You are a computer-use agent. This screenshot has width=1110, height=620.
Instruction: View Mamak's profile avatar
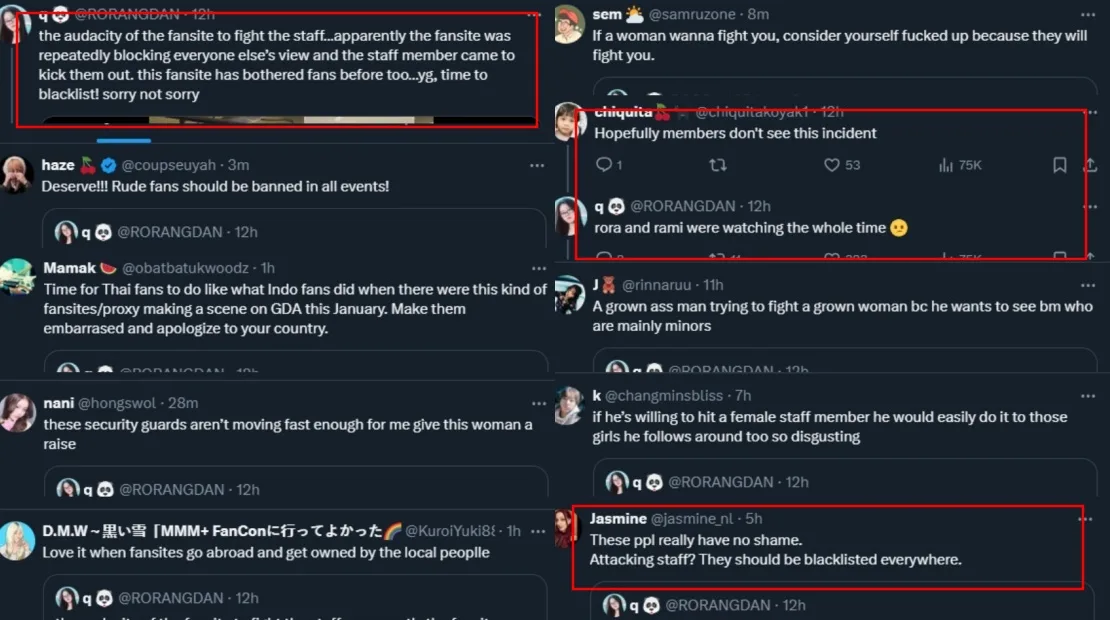(17, 277)
